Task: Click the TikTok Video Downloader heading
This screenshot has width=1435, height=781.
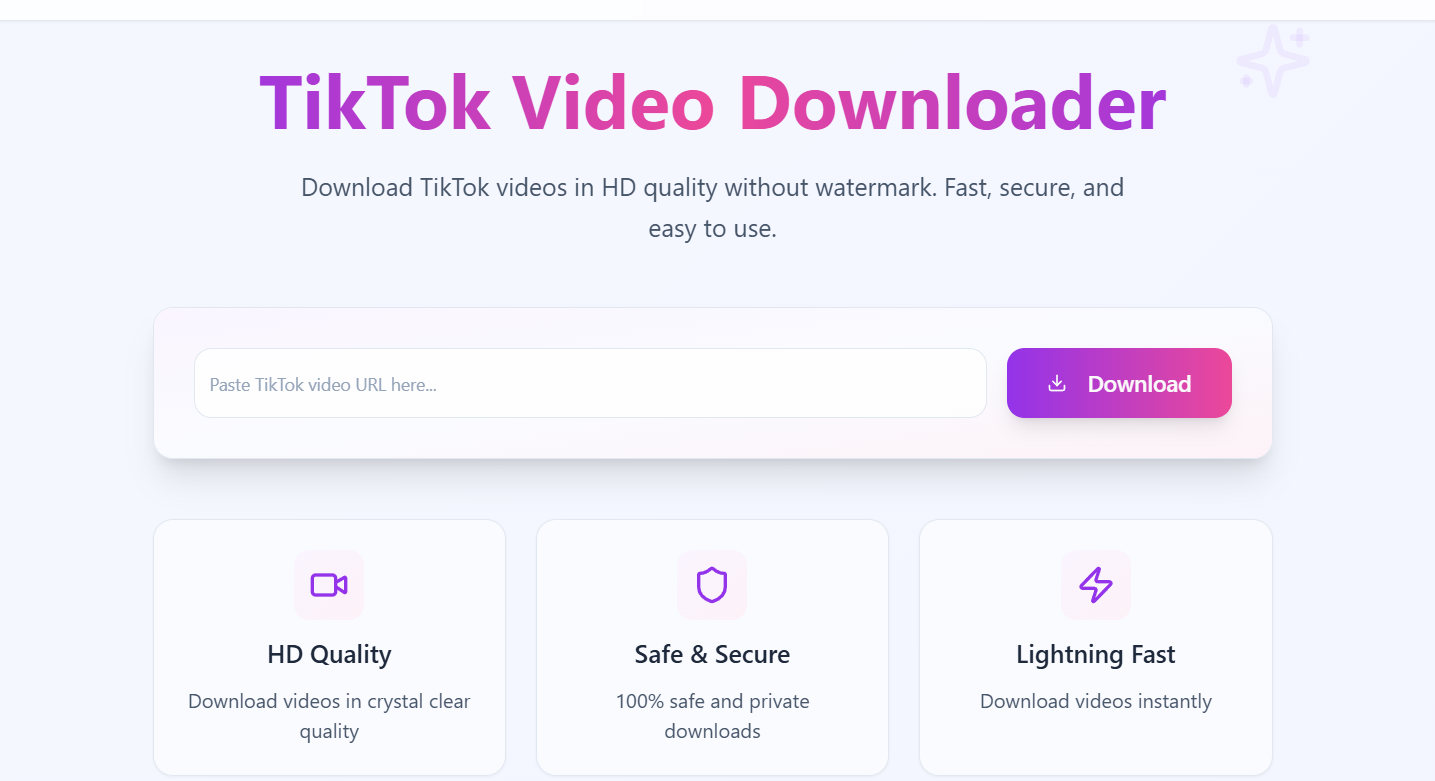Action: point(713,102)
